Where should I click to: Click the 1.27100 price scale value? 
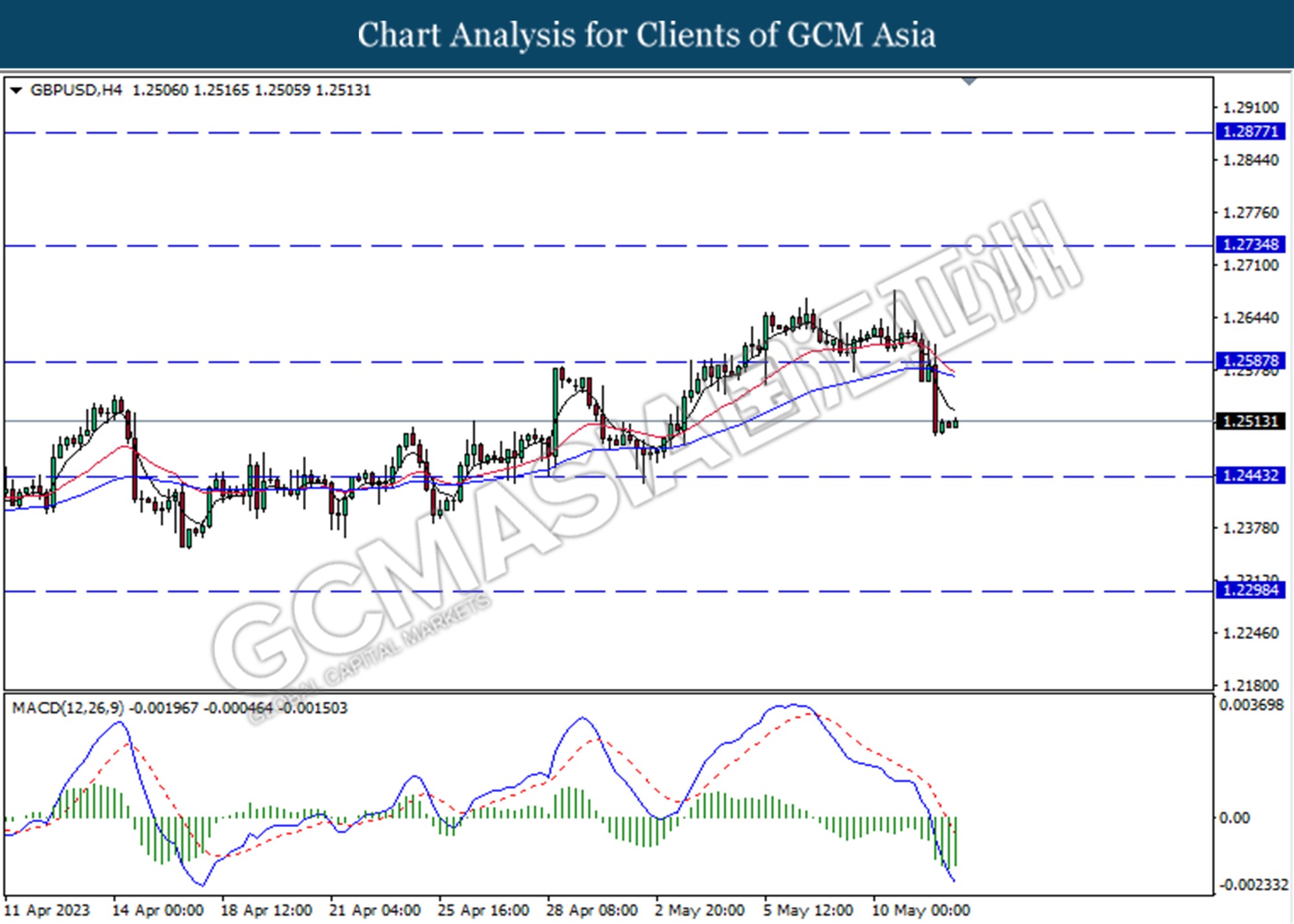[x=1251, y=265]
